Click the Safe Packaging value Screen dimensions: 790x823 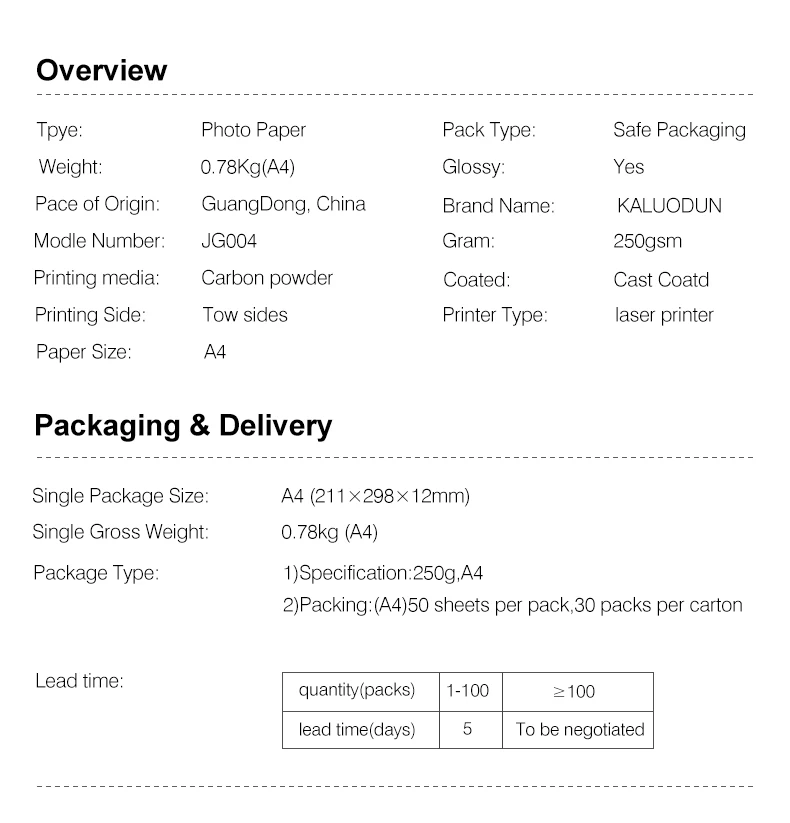pyautogui.click(x=679, y=130)
